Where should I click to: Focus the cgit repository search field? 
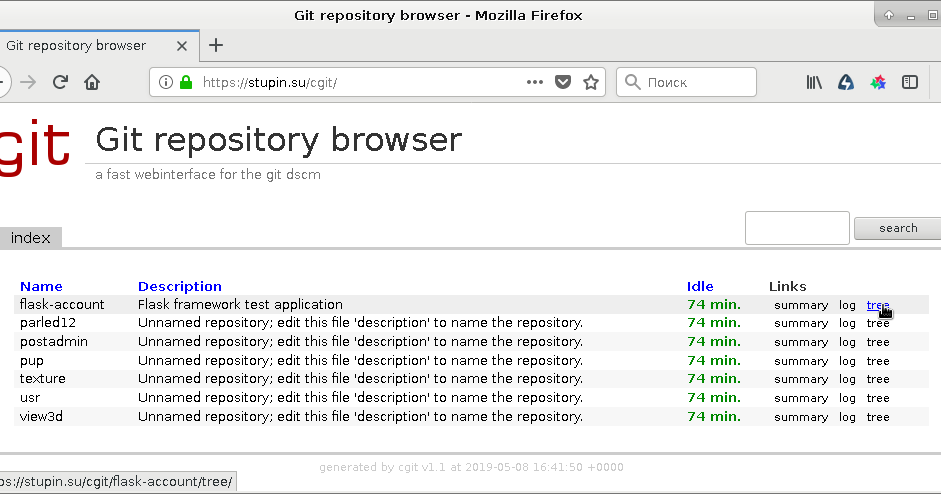point(796,228)
